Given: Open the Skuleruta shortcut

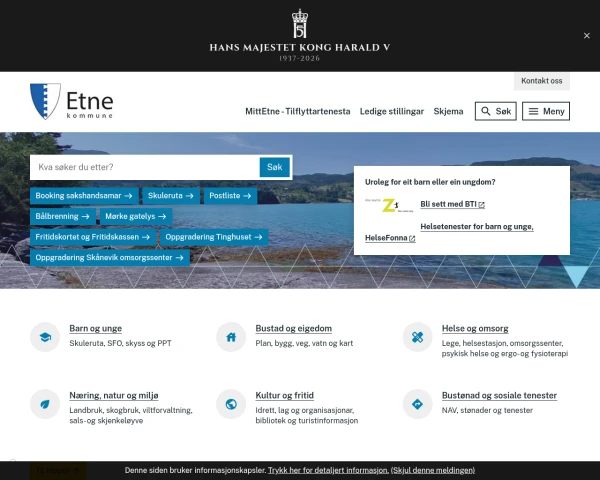Looking at the screenshot, I should pos(171,196).
